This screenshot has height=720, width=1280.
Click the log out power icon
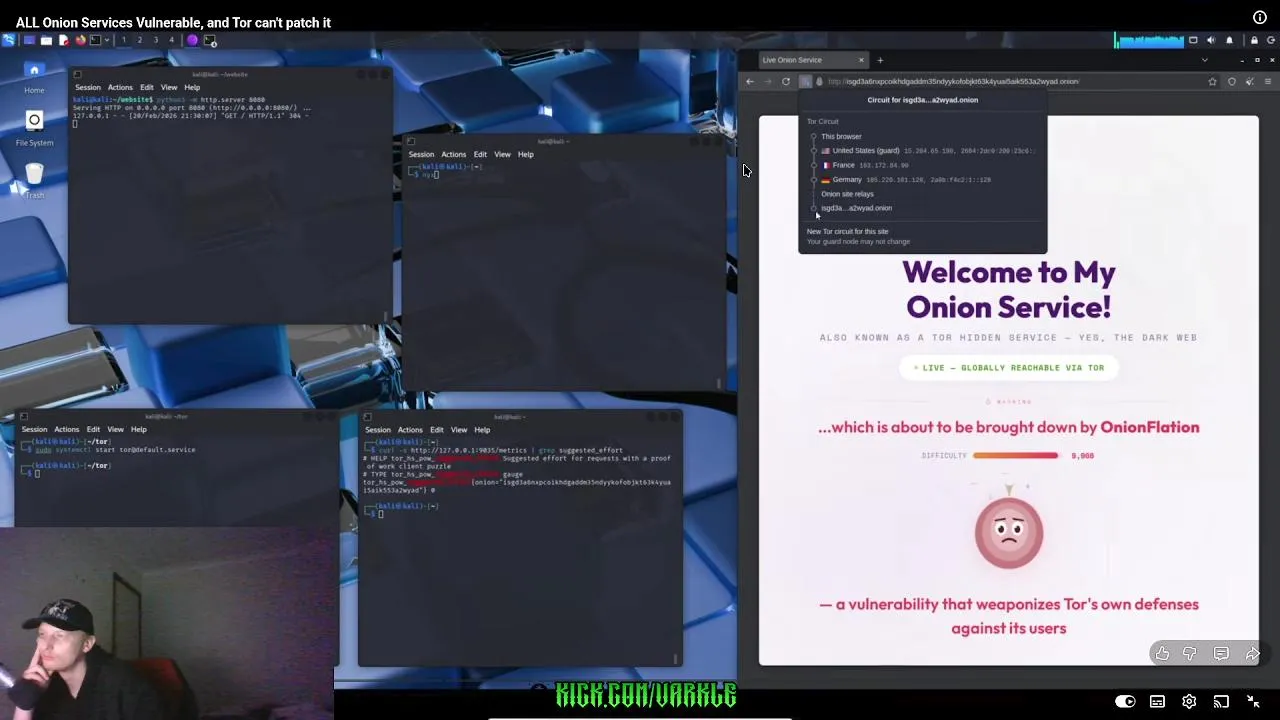click(x=1271, y=40)
